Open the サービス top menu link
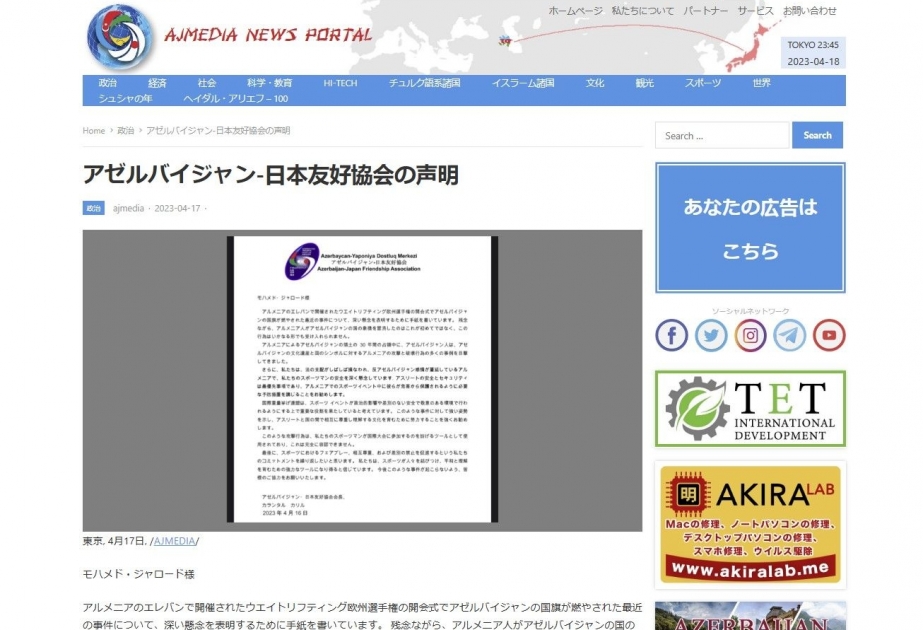Viewport: 923px width, 630px height. pyautogui.click(x=755, y=11)
